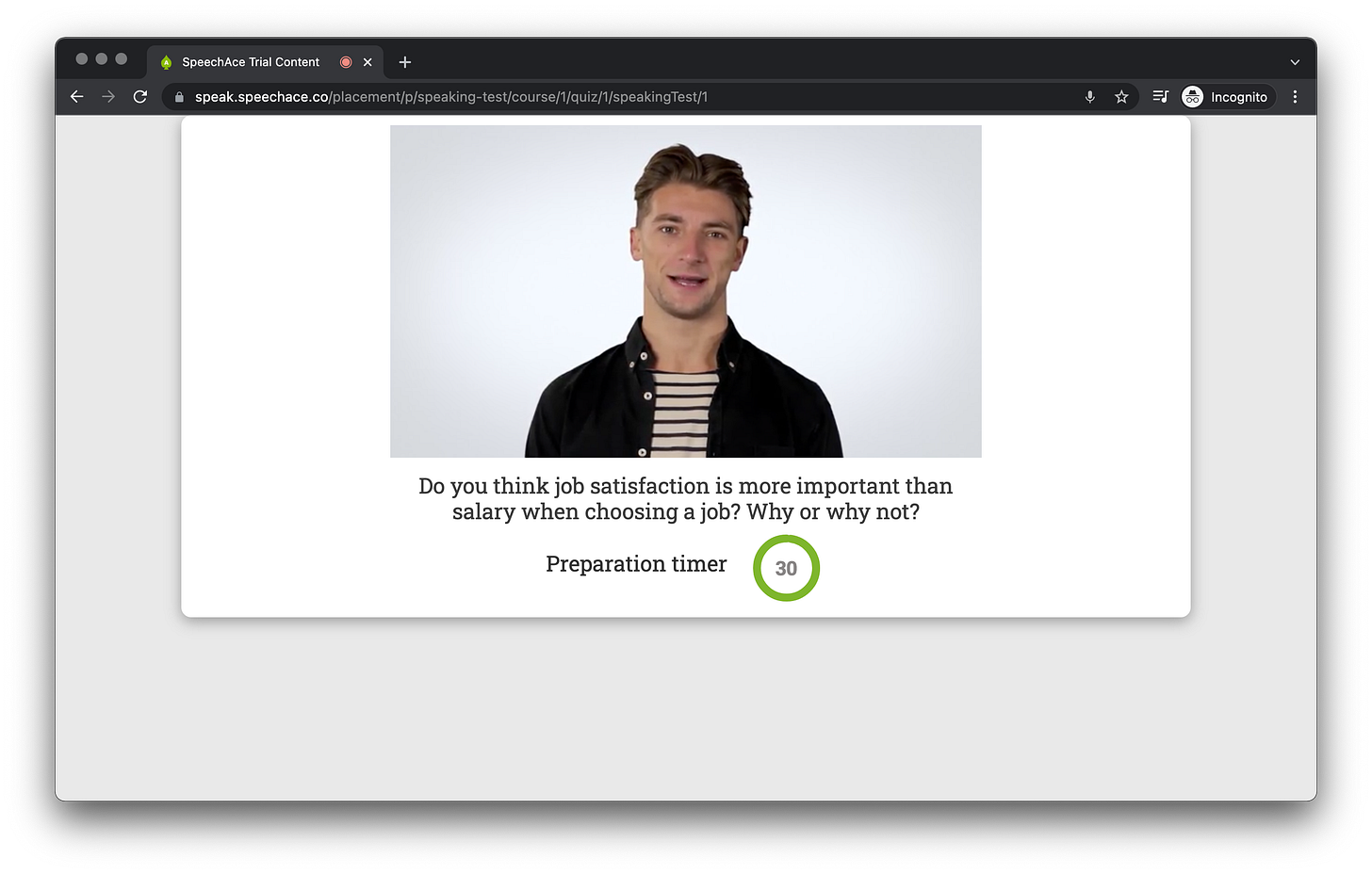The height and width of the screenshot is (874, 1372).
Task: Close the SpeechAce Trial Content tab
Action: pos(367,62)
